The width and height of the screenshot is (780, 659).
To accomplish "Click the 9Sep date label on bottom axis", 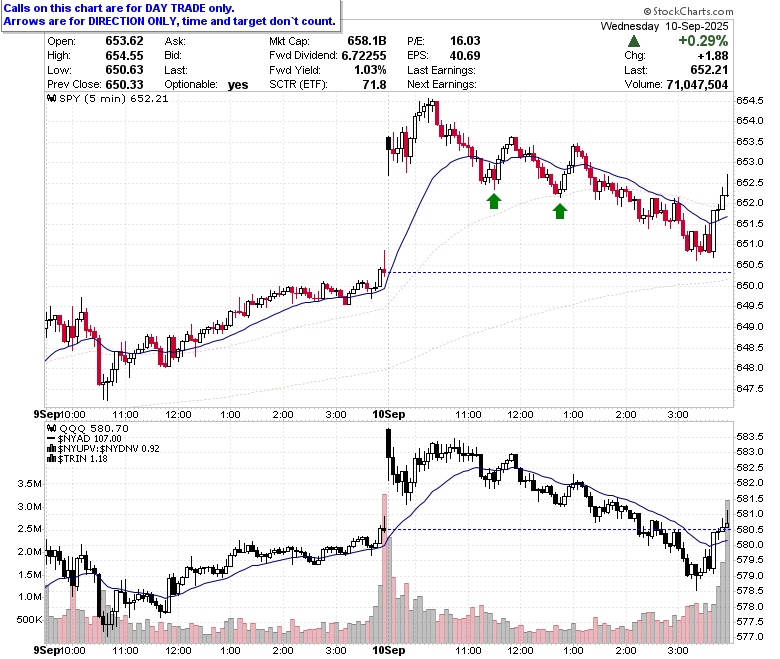I will 46,650.
